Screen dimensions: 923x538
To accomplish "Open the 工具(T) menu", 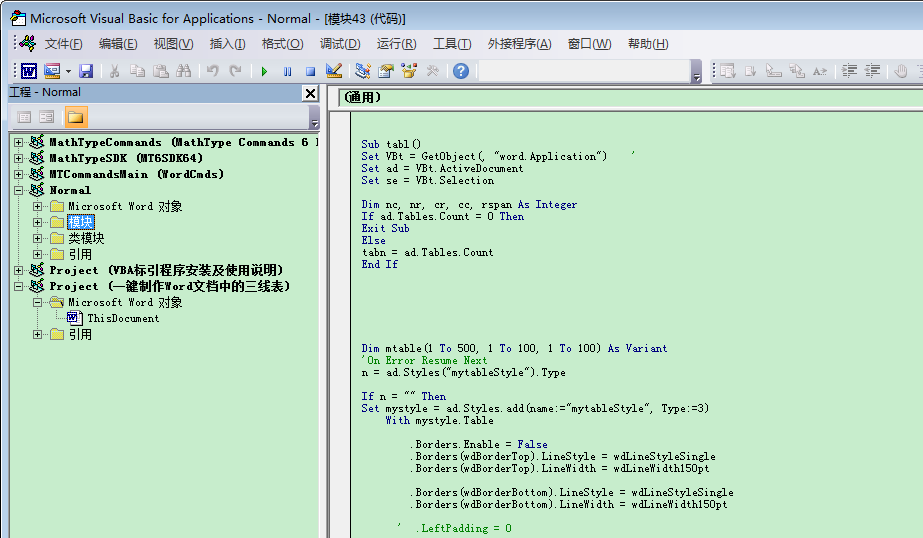I will [x=452, y=44].
